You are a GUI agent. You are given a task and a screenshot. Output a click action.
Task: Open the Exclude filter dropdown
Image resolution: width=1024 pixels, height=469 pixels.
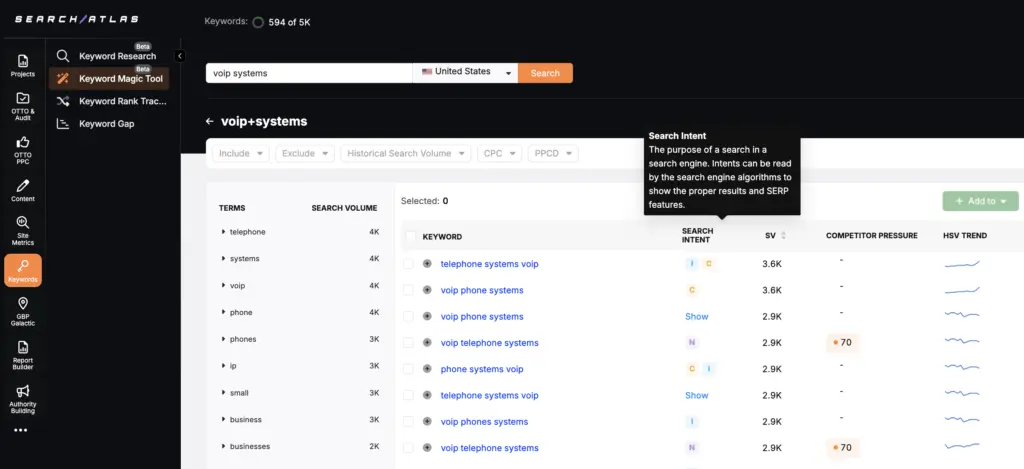pyautogui.click(x=305, y=154)
